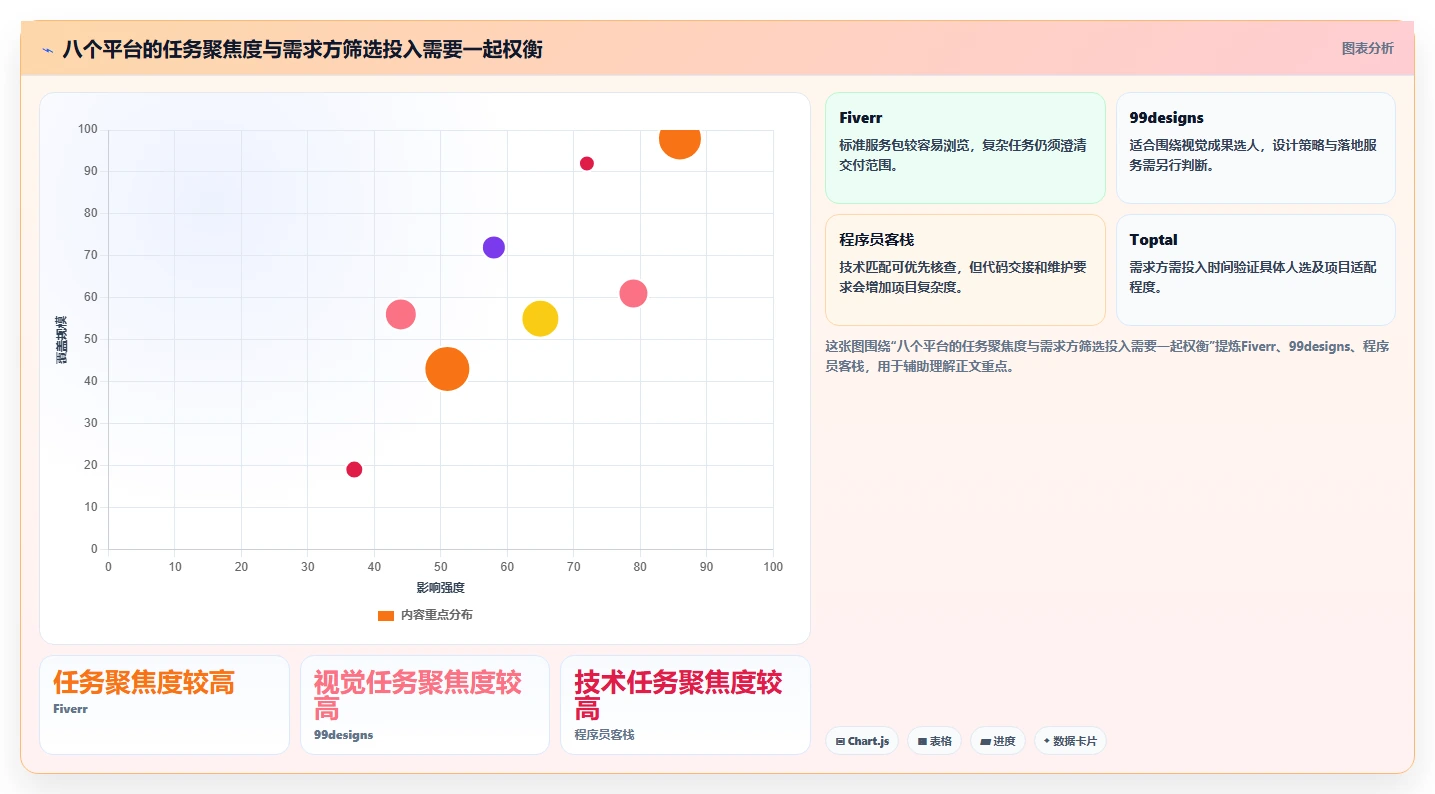Click the 覆盖规模 y-axis title
The width and height of the screenshot is (1435, 794).
(x=62, y=339)
